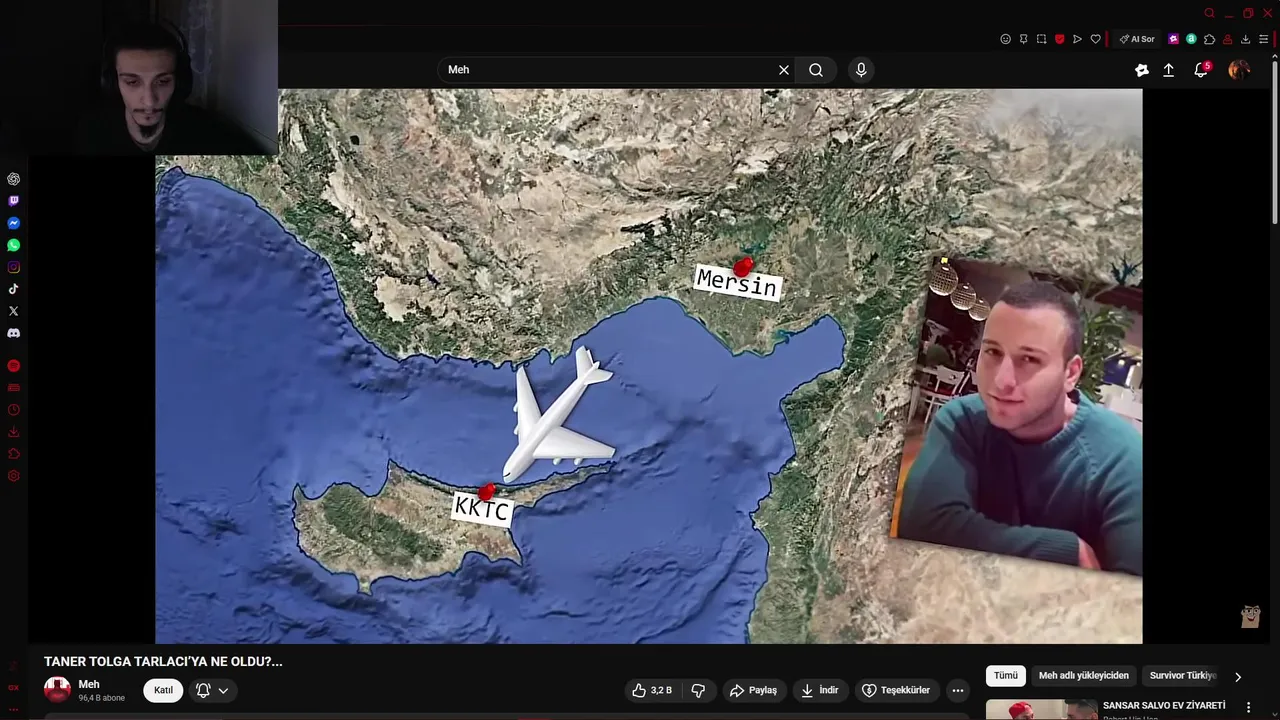Open the red ad-blocker shield
This screenshot has width=1280, height=720.
[x=1059, y=39]
